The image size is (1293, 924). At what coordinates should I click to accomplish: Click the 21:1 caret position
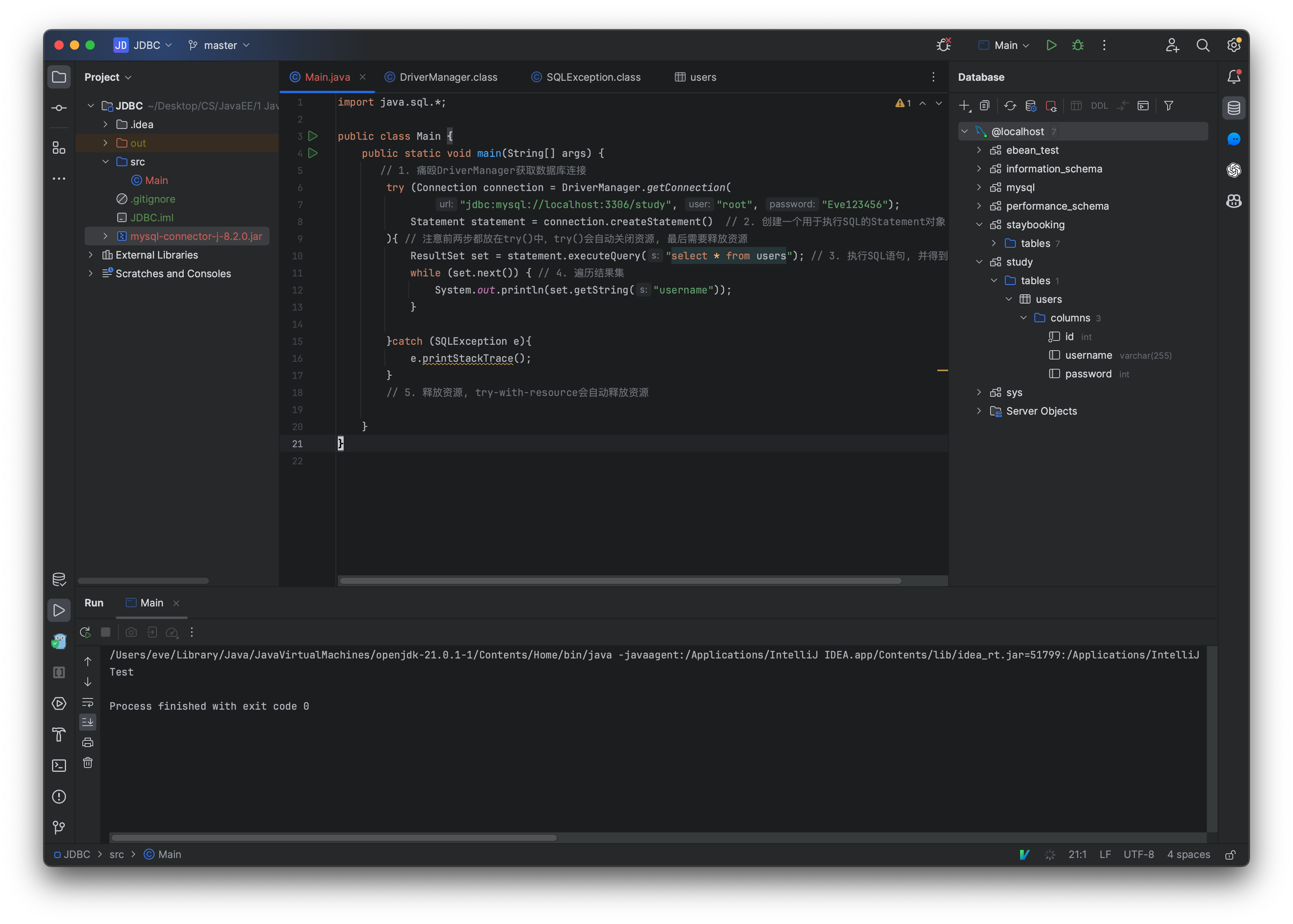[1077, 855]
